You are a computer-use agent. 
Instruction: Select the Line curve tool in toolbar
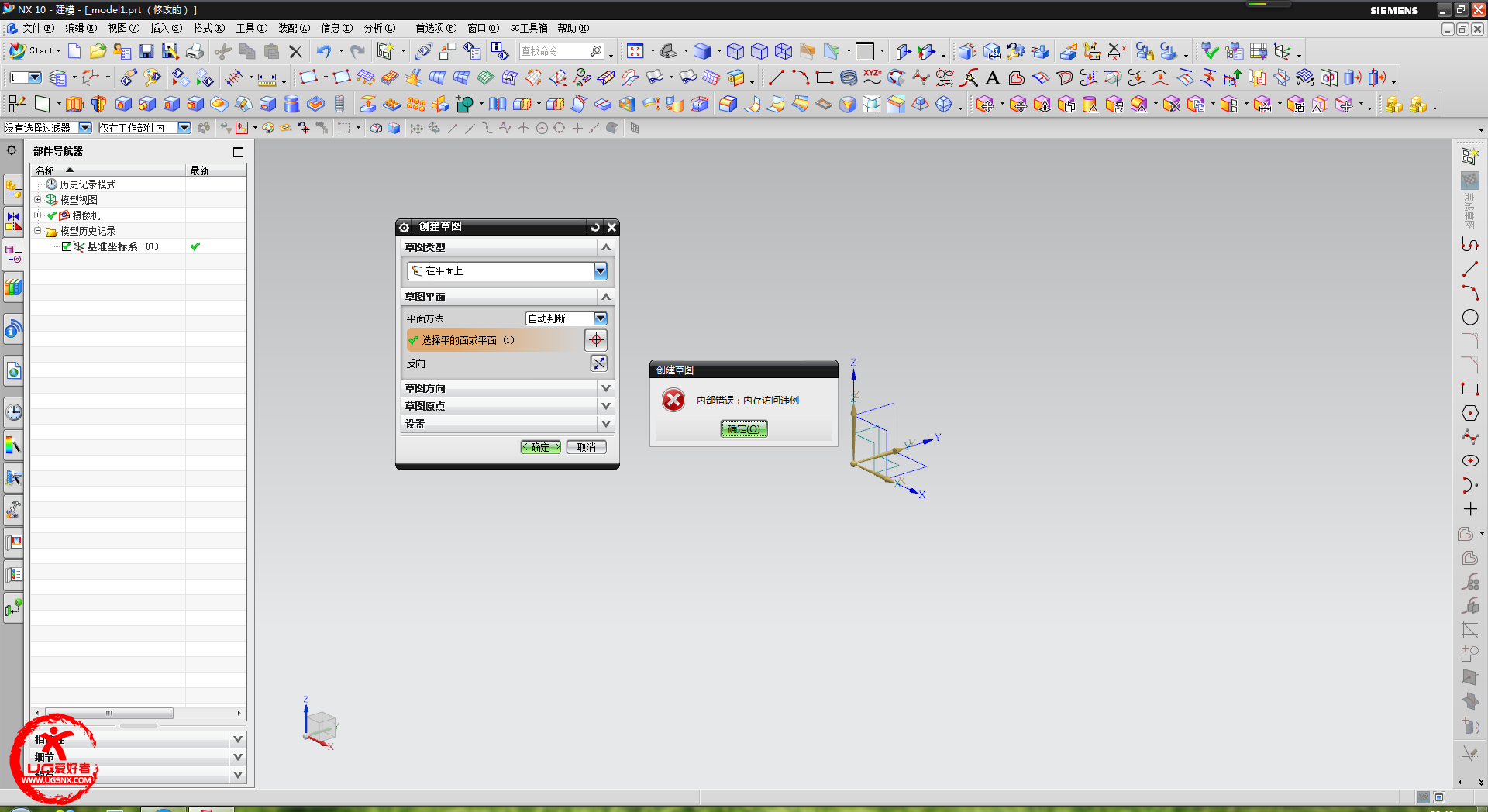(776, 77)
